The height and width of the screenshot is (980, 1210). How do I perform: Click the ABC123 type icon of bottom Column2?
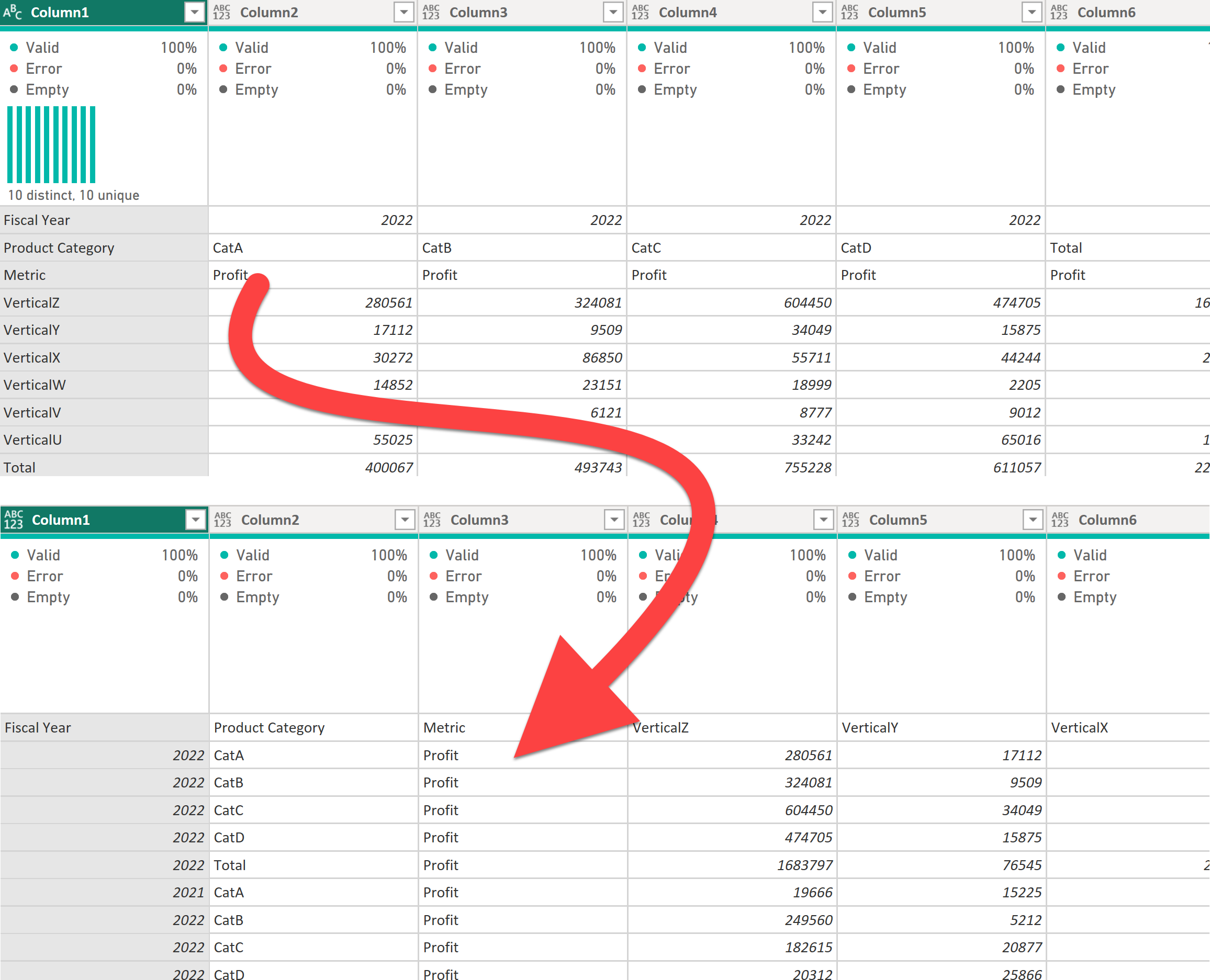tap(223, 520)
